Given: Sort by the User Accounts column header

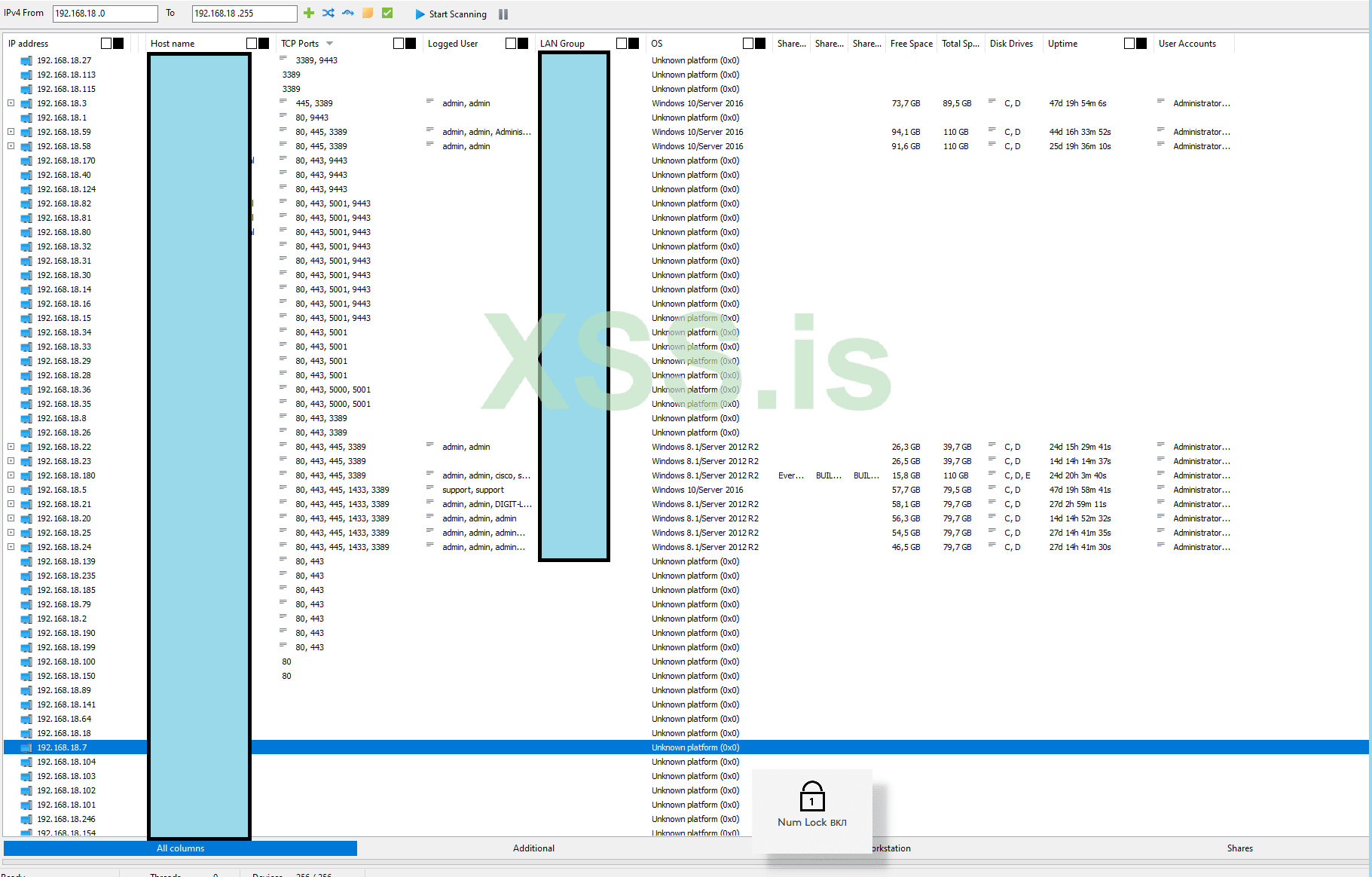Looking at the screenshot, I should pyautogui.click(x=1187, y=44).
